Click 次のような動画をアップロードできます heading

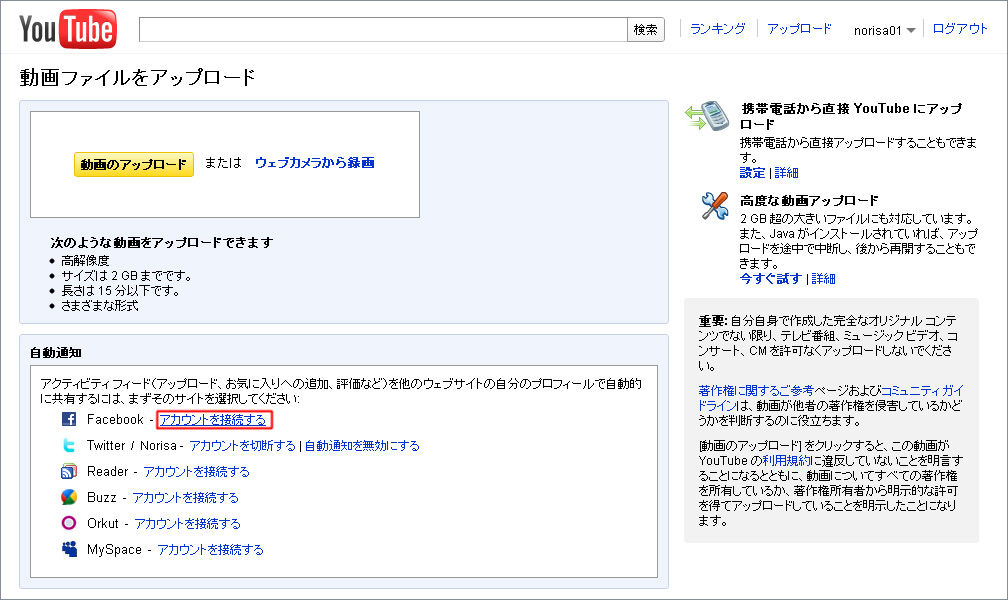(162, 242)
